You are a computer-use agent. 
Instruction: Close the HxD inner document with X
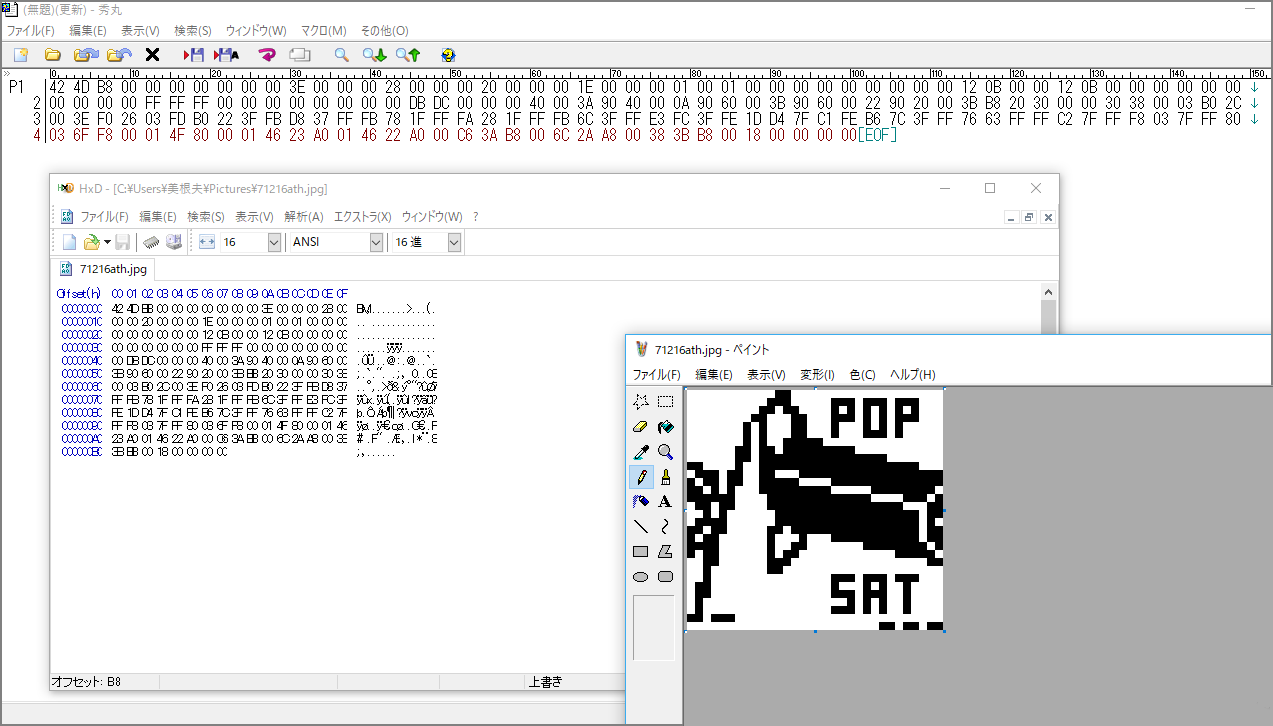pyautogui.click(x=1047, y=217)
